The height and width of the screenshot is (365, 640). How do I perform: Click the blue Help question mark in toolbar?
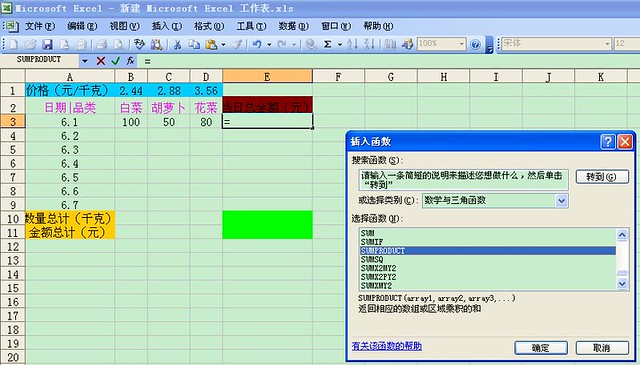pos(475,45)
